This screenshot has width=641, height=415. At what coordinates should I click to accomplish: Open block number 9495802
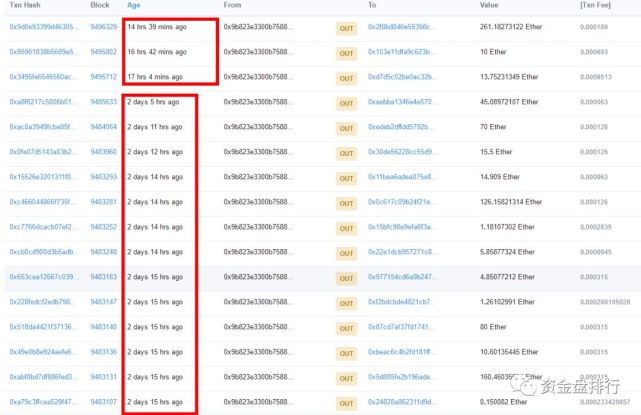(x=103, y=52)
